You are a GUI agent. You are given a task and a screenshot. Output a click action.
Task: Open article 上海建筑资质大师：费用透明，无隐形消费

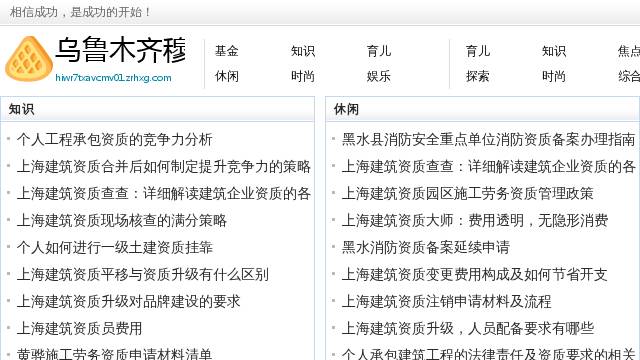[x=475, y=220]
